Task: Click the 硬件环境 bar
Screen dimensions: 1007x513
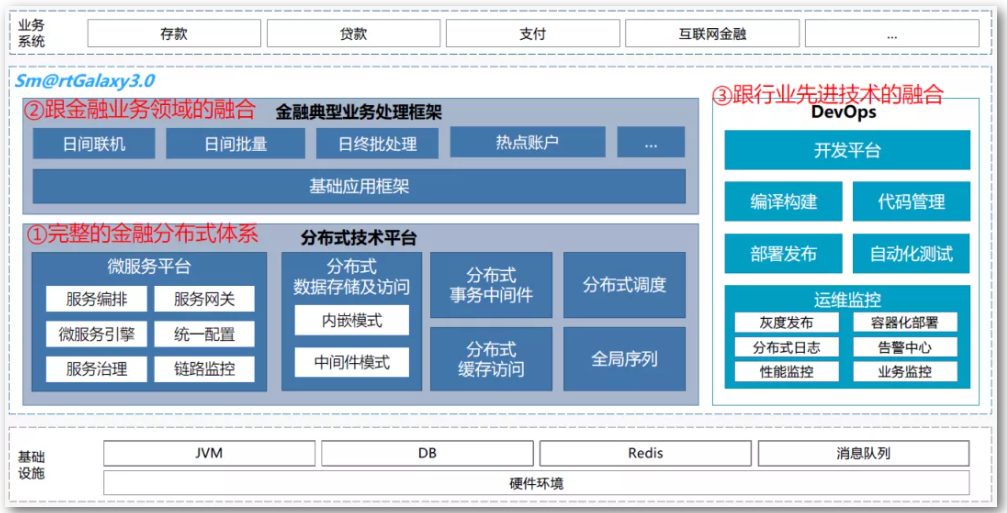Action: coord(536,483)
